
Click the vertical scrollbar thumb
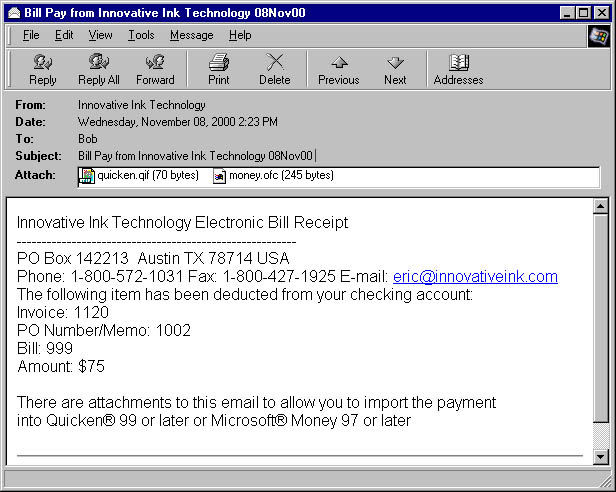601,318
